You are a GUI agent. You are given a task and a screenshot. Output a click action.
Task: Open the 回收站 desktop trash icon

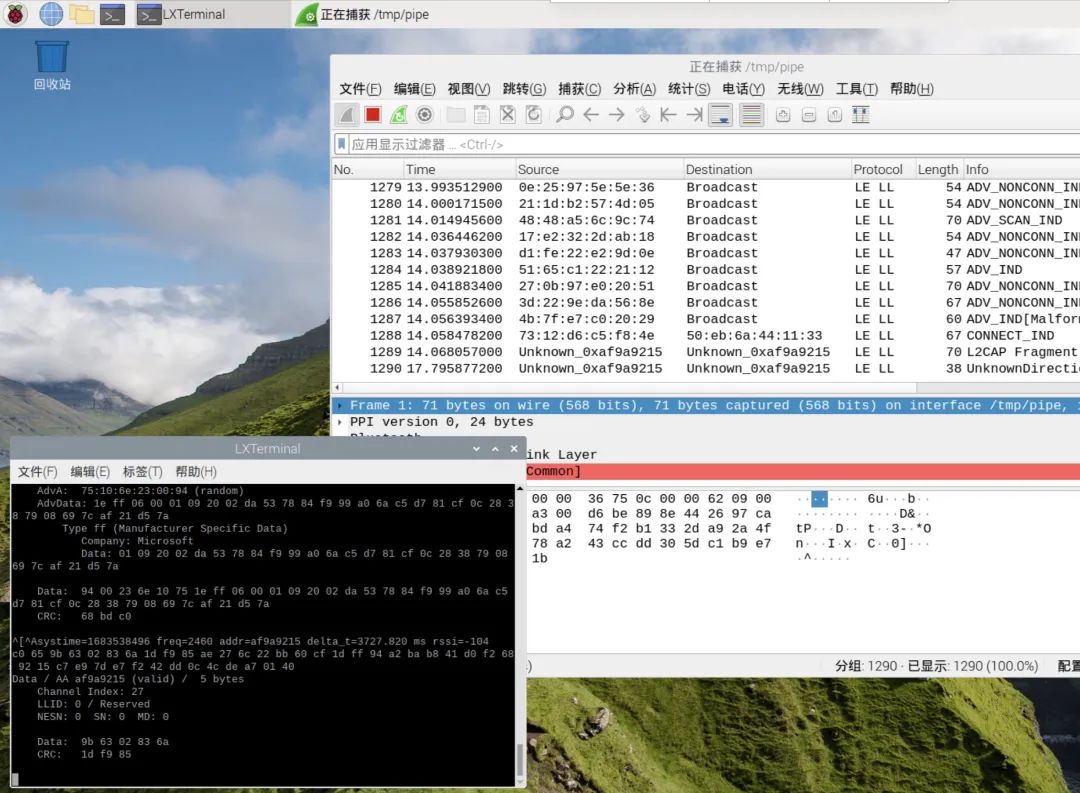[x=52, y=65]
